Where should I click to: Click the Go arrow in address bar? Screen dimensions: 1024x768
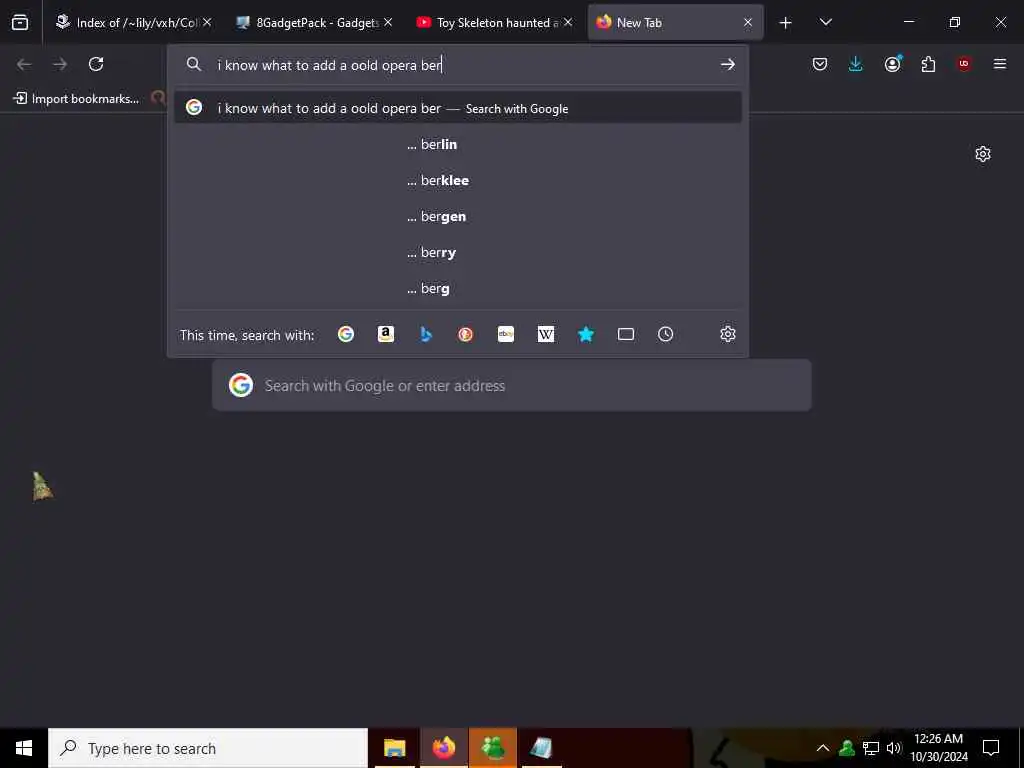[728, 64]
